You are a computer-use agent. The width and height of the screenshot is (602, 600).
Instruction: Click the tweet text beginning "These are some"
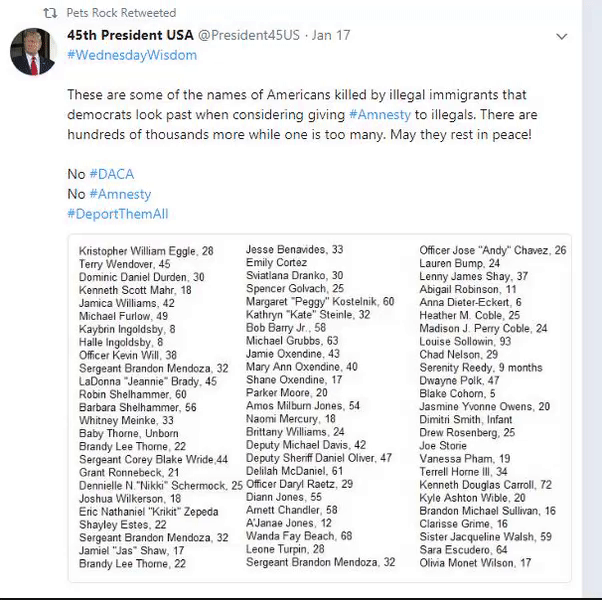[x=302, y=115]
